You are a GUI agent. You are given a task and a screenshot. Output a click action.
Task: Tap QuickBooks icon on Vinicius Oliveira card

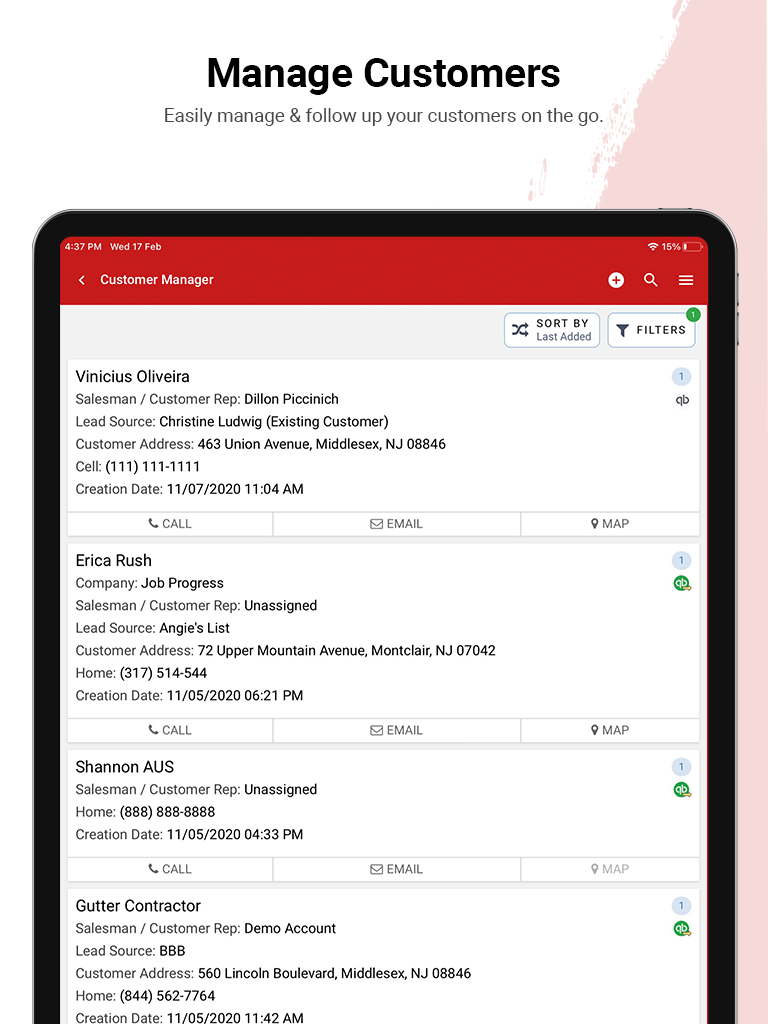click(682, 400)
